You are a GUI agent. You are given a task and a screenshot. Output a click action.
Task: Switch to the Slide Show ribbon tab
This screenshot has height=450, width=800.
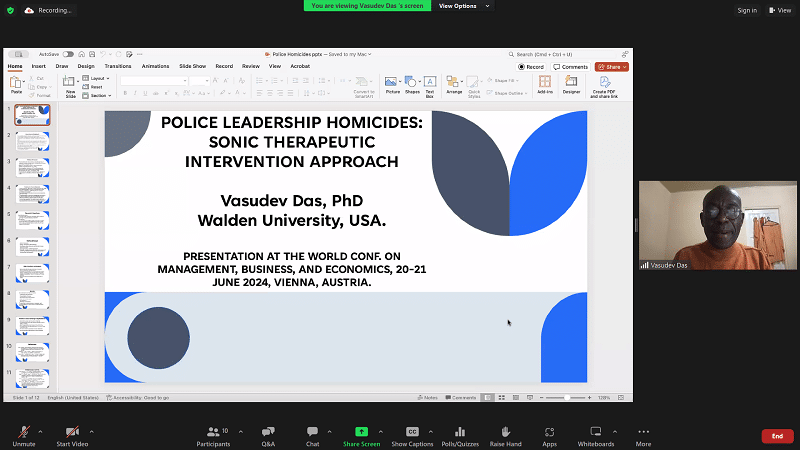[192, 66]
